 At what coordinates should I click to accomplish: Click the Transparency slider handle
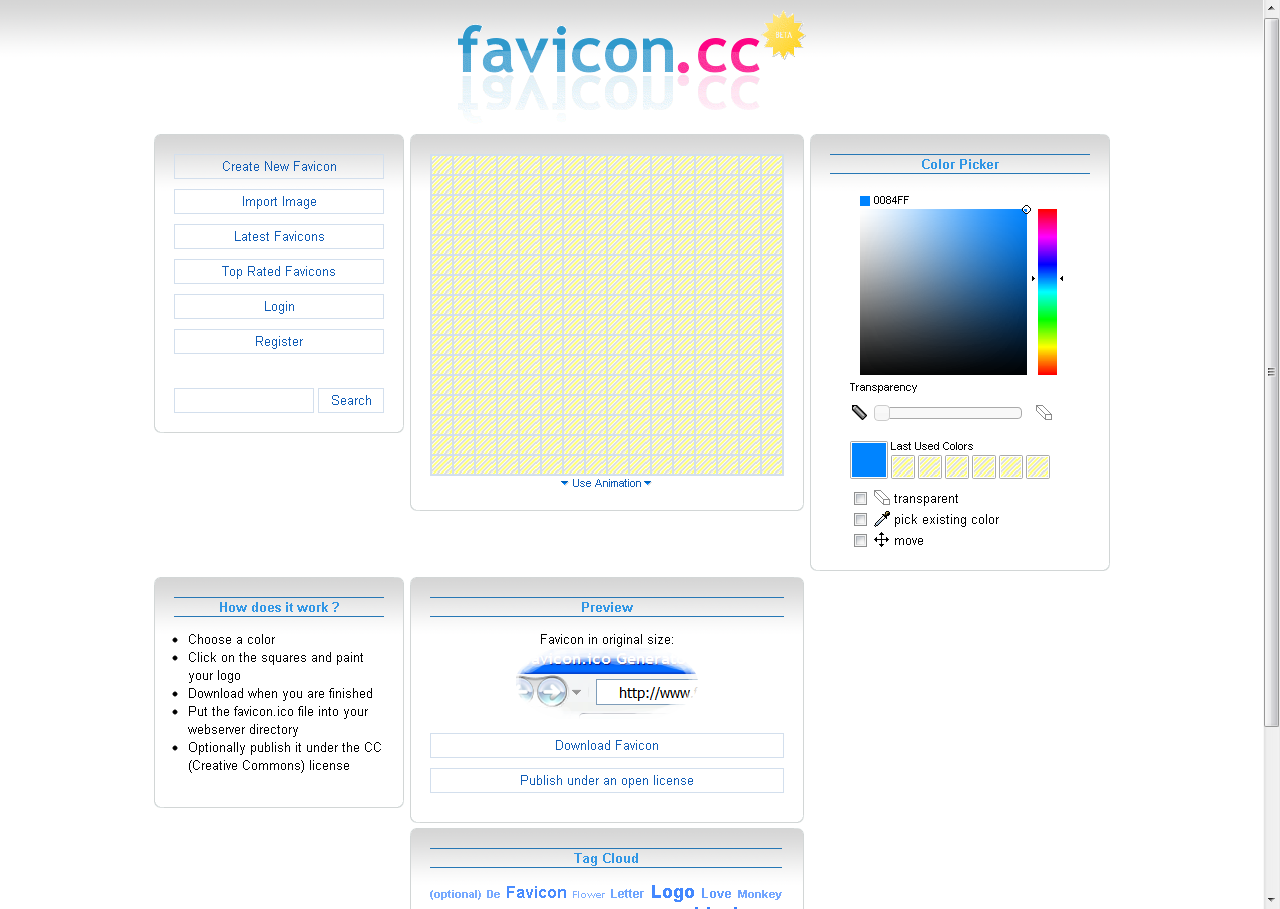click(x=882, y=413)
